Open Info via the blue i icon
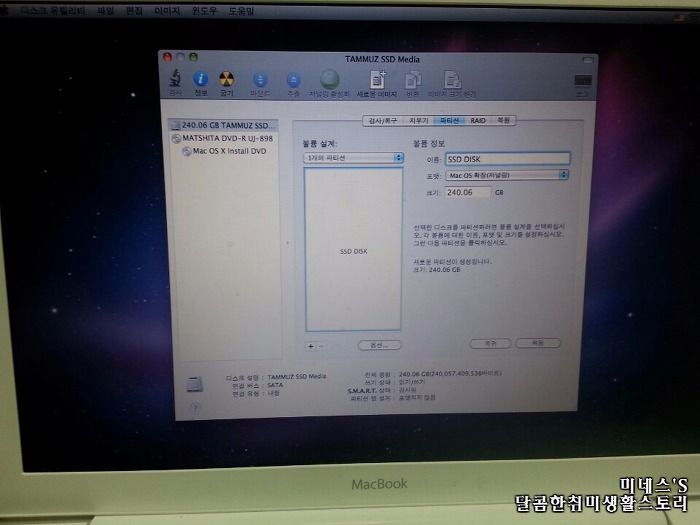This screenshot has width=700, height=525. 200,79
